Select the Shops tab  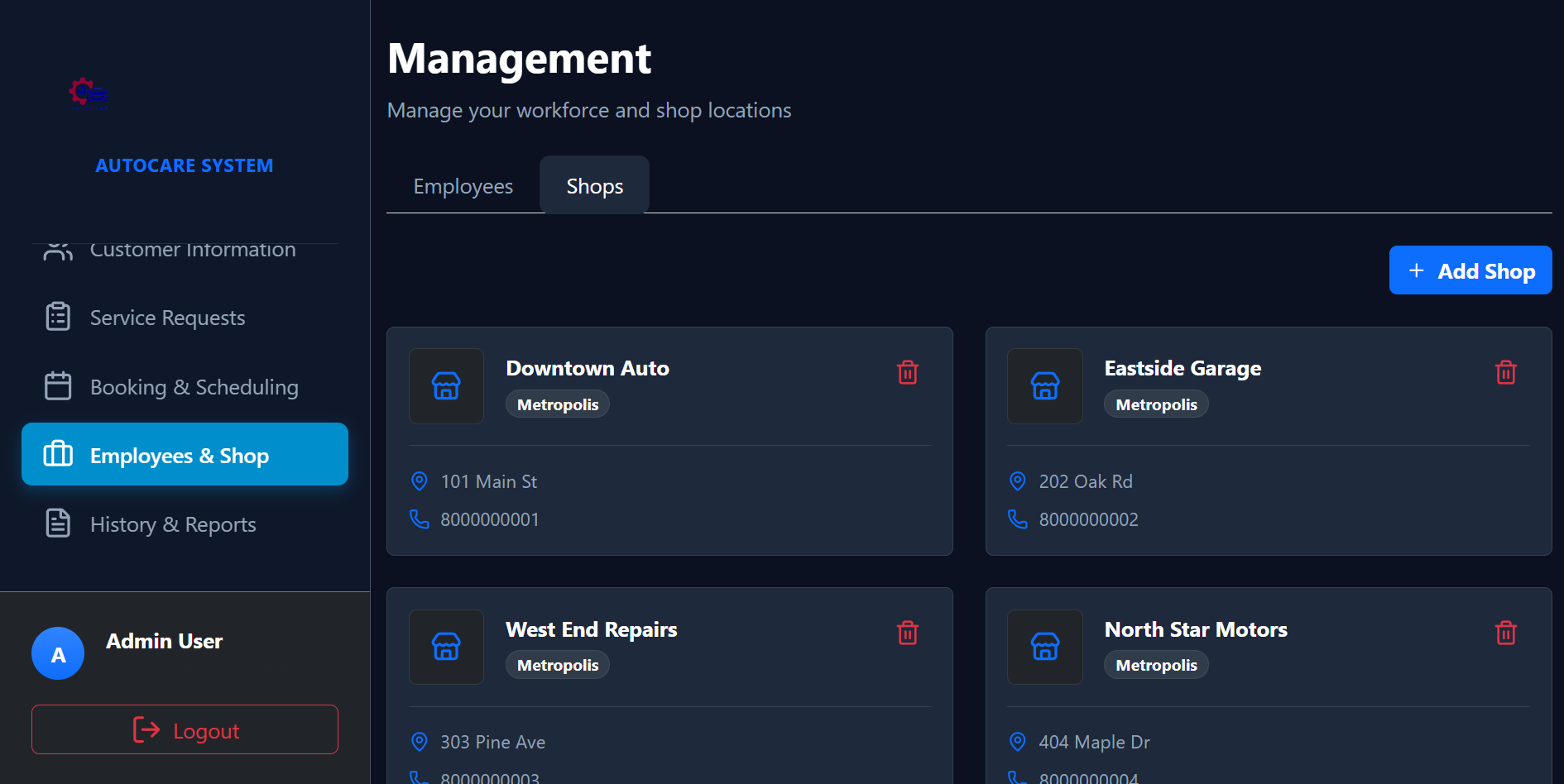594,186
